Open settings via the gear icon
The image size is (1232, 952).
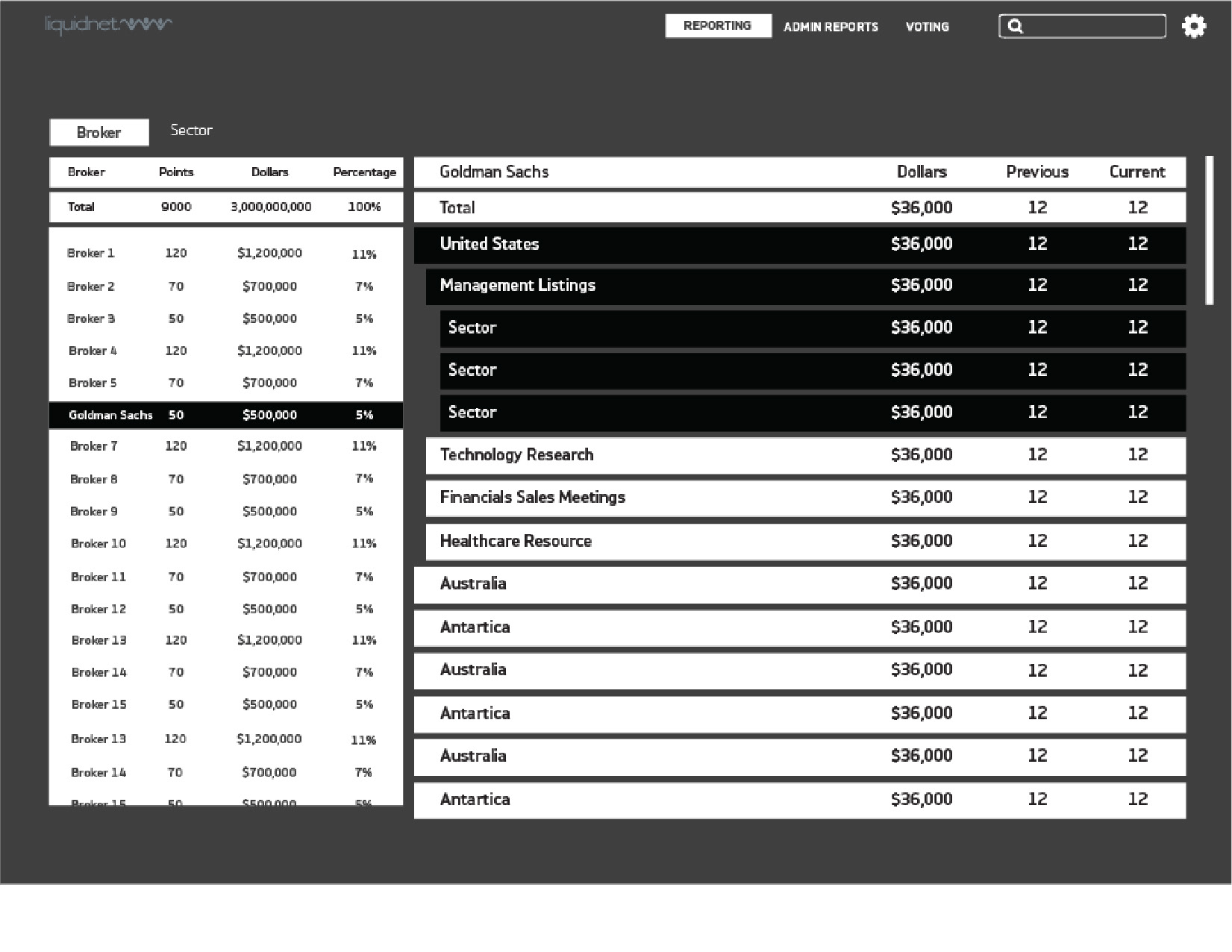[1194, 26]
